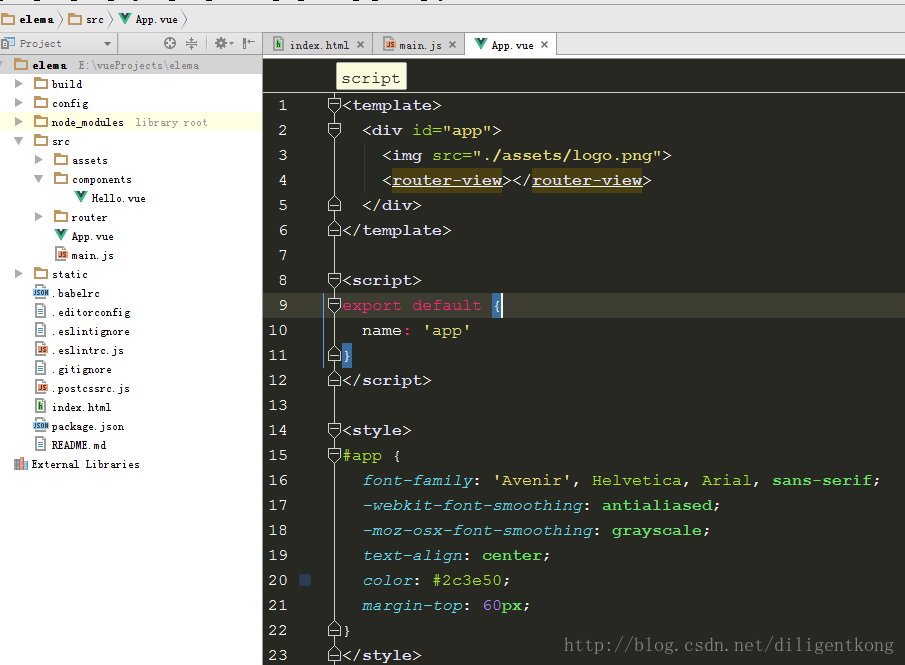Click the package.json file icon

click(41, 426)
